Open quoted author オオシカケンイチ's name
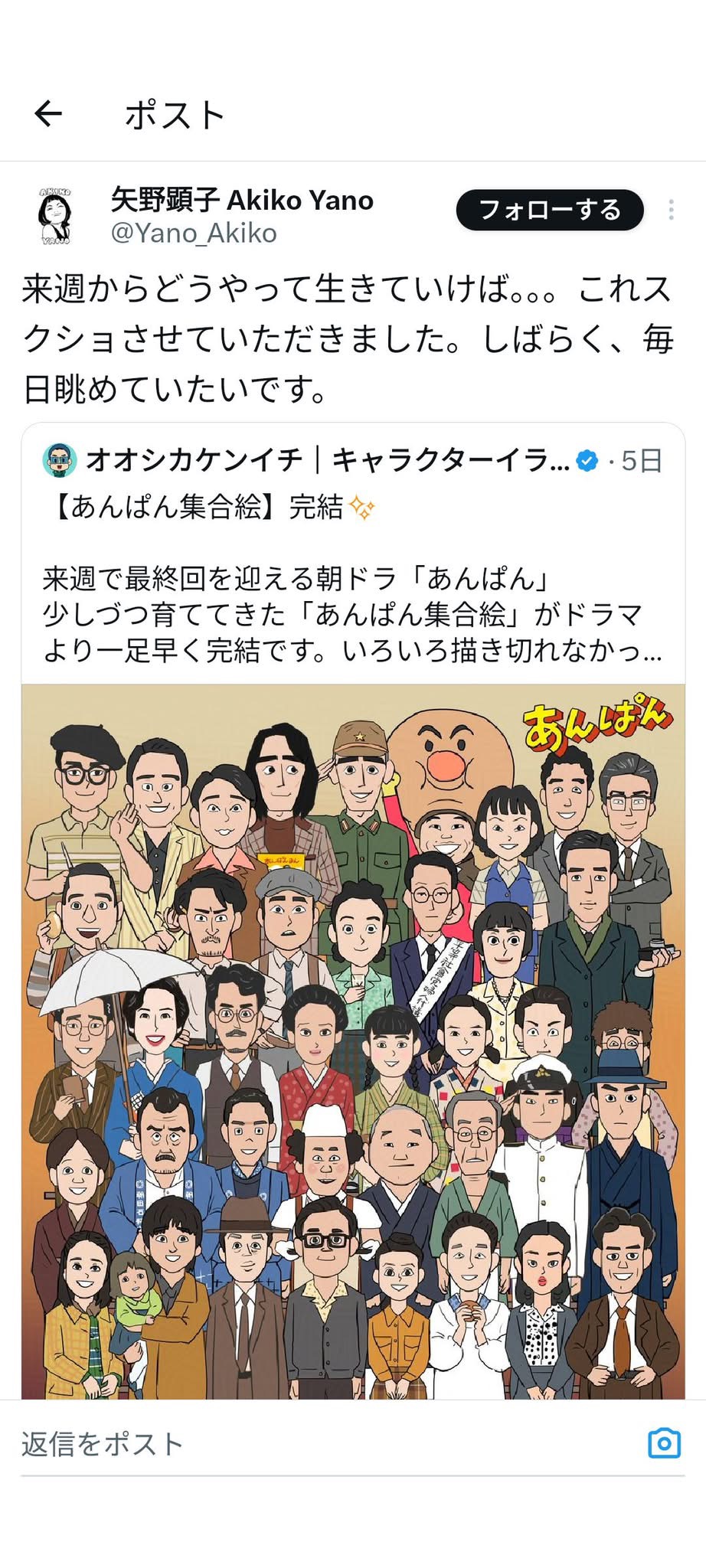The width and height of the screenshot is (706, 1568). coord(328,460)
